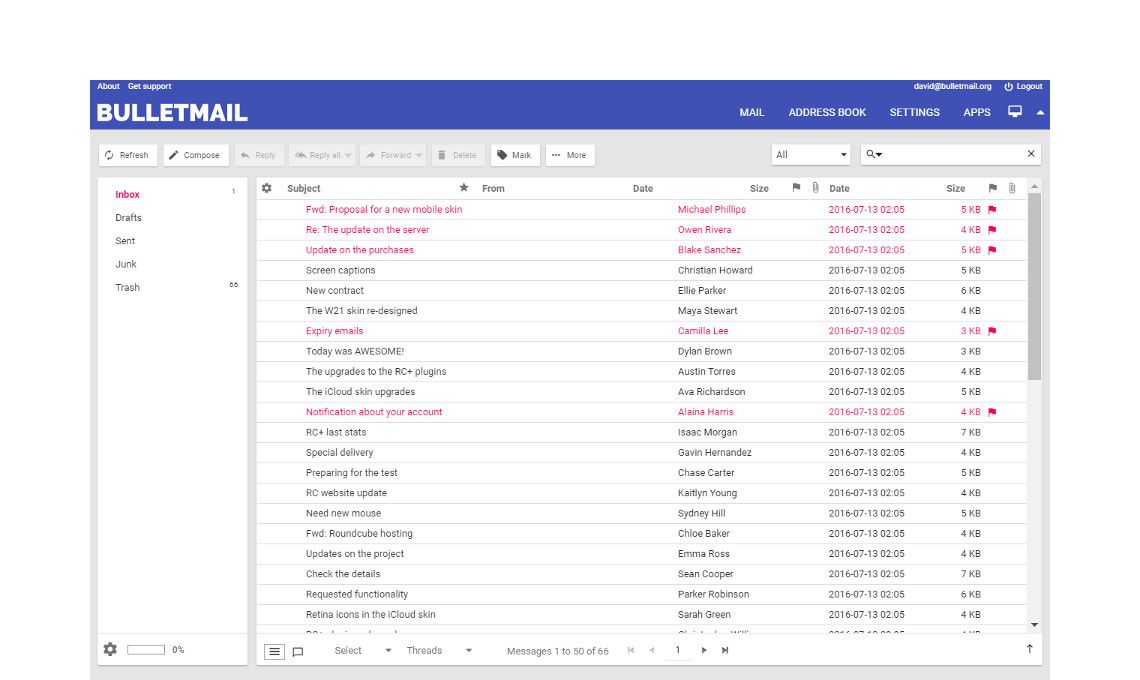Viewport: 1140px width, 680px height.
Task: Open message list options via the gear icon
Action: 266,188
